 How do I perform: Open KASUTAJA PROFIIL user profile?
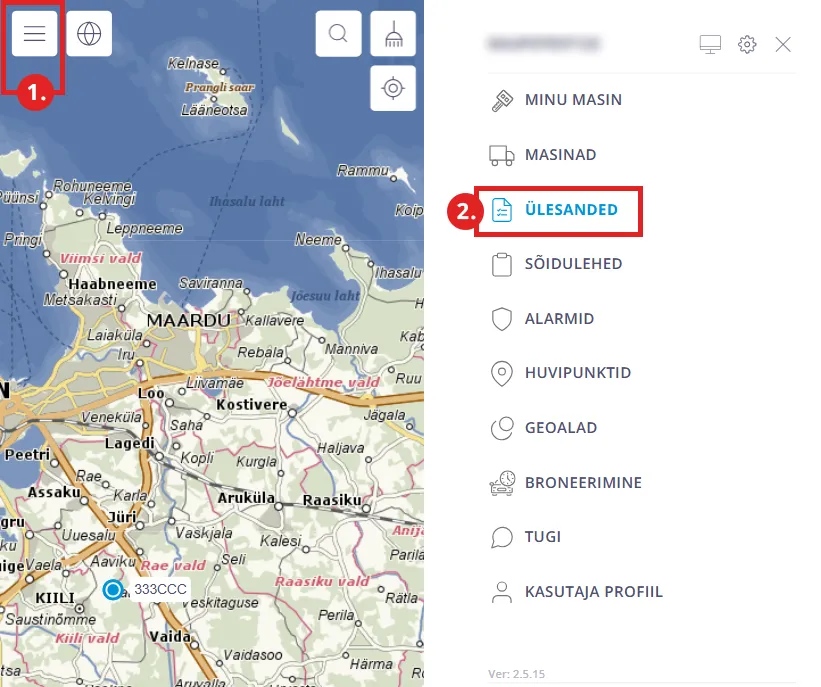593,592
